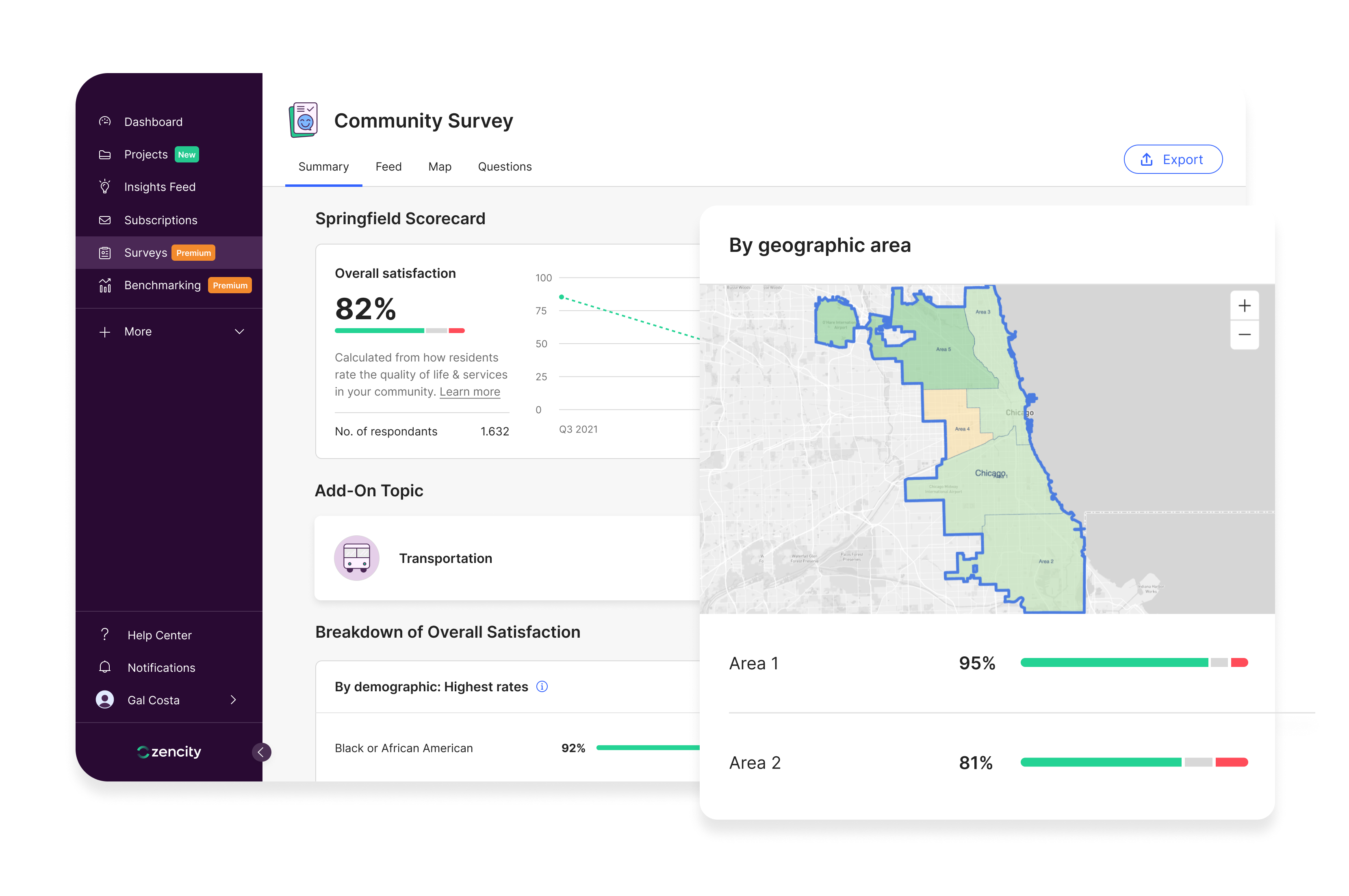Open the Questions tab
The width and height of the screenshot is (1349, 896).
[x=504, y=166]
